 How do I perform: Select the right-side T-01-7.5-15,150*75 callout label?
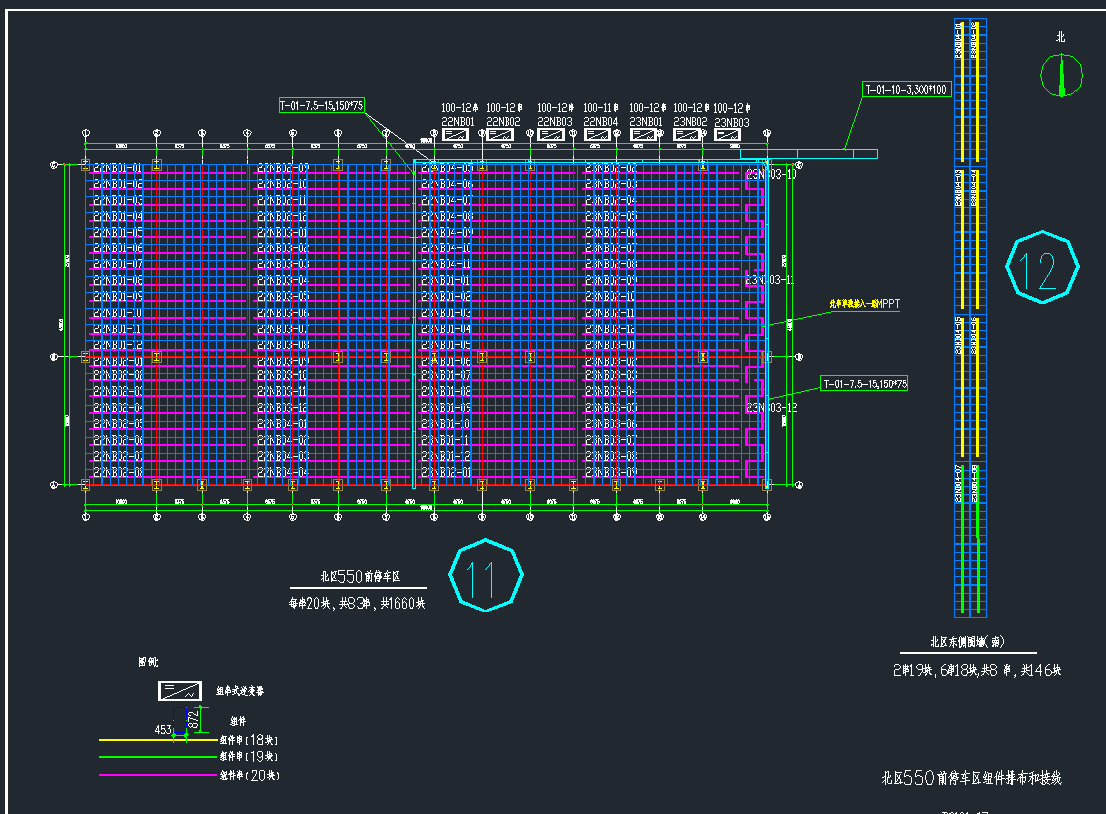863,384
